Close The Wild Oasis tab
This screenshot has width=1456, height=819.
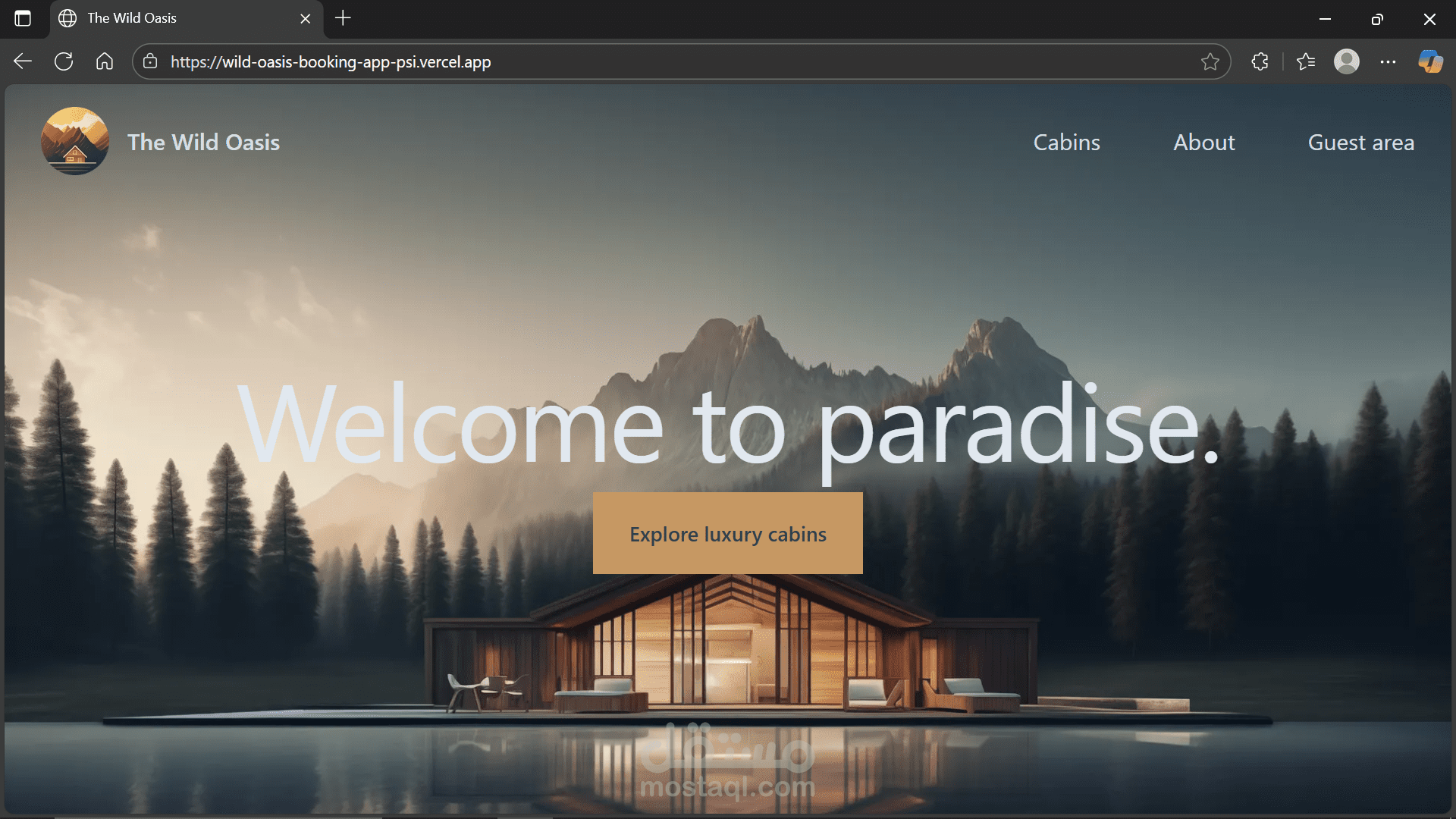(305, 18)
